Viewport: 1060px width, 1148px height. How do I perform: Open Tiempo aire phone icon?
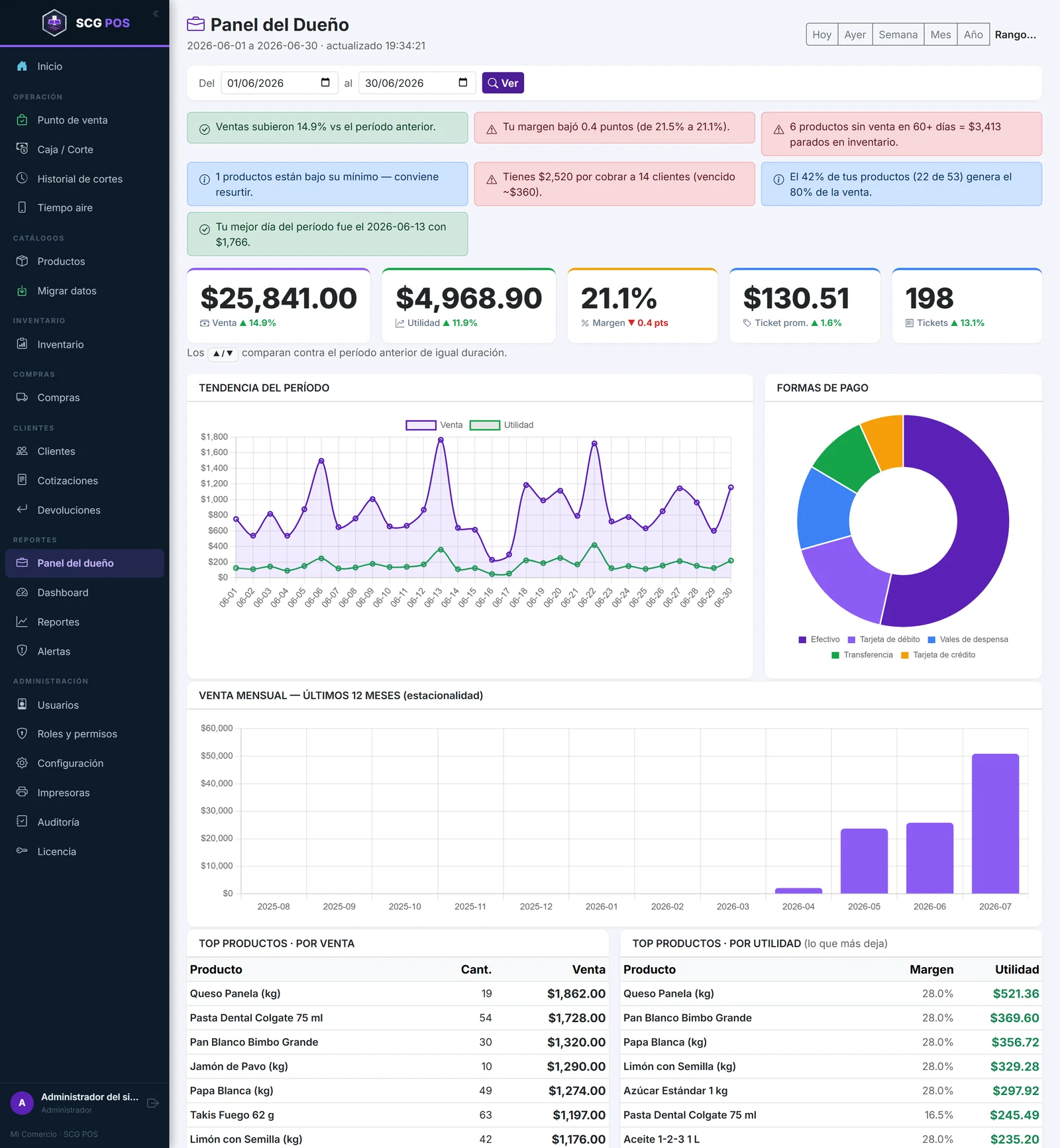[x=22, y=207]
